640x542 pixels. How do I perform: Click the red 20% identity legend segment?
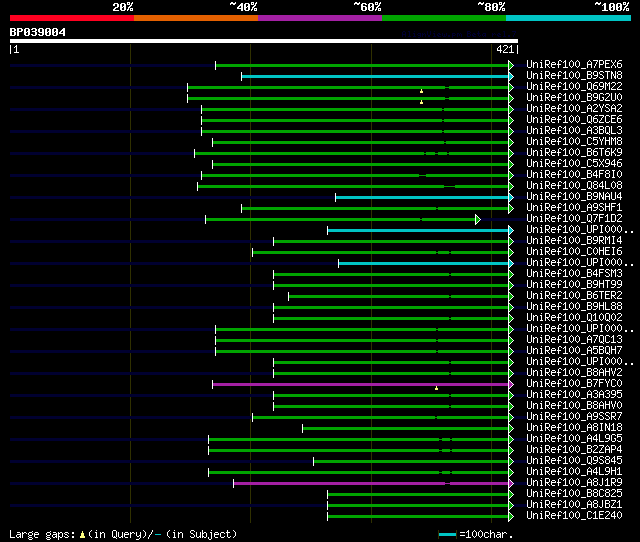(72, 18)
